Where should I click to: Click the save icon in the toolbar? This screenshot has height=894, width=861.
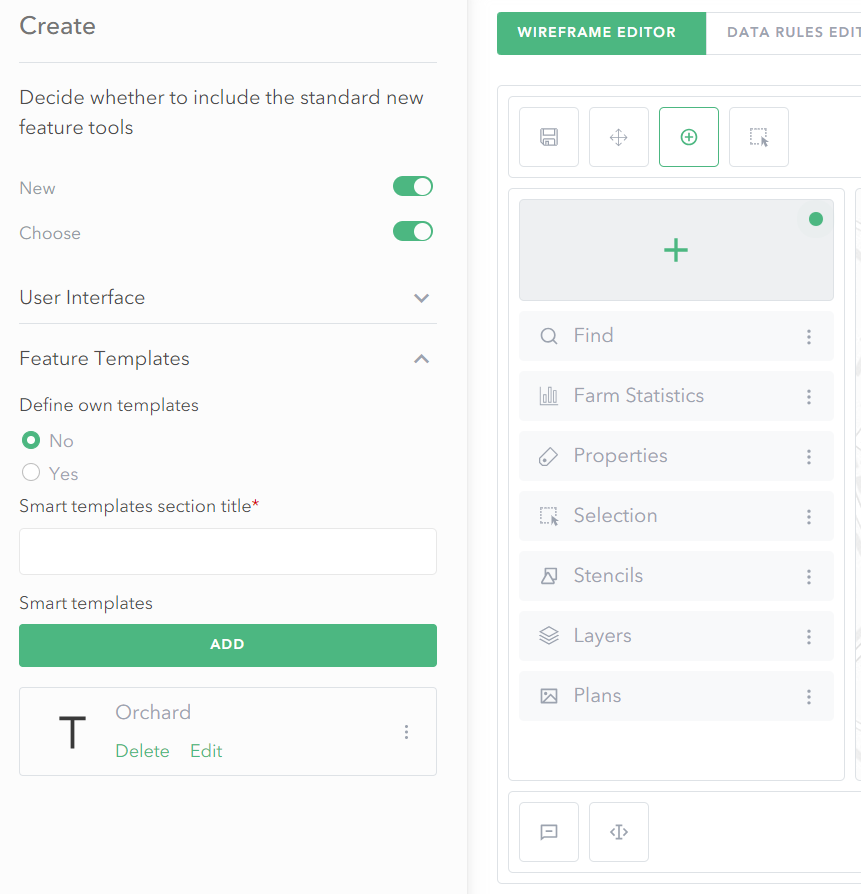548,137
